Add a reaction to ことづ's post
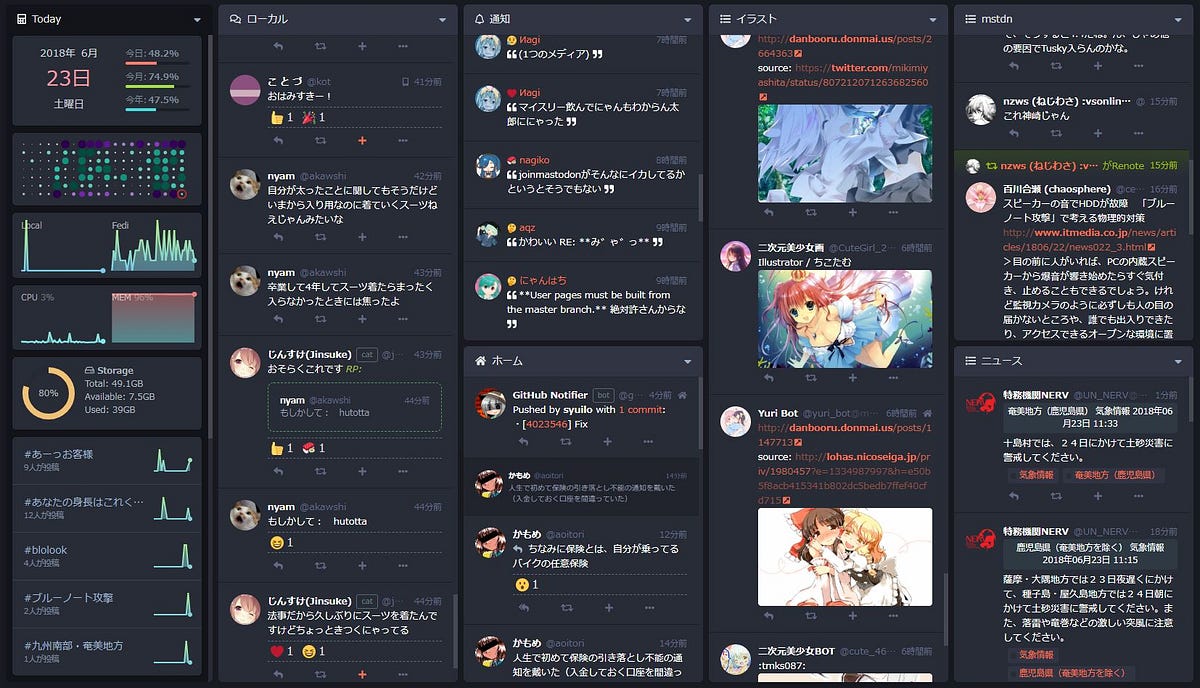 coord(362,141)
